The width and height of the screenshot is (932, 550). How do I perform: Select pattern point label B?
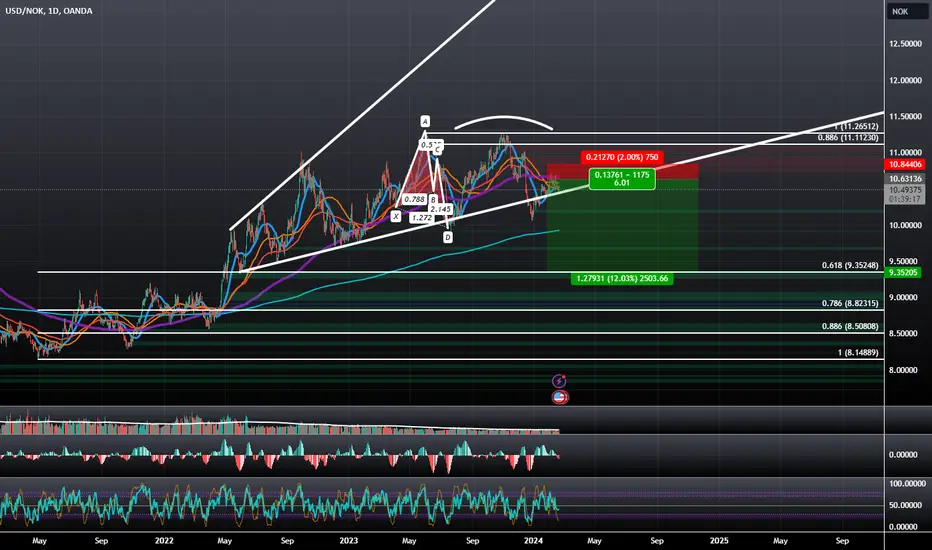(x=433, y=200)
